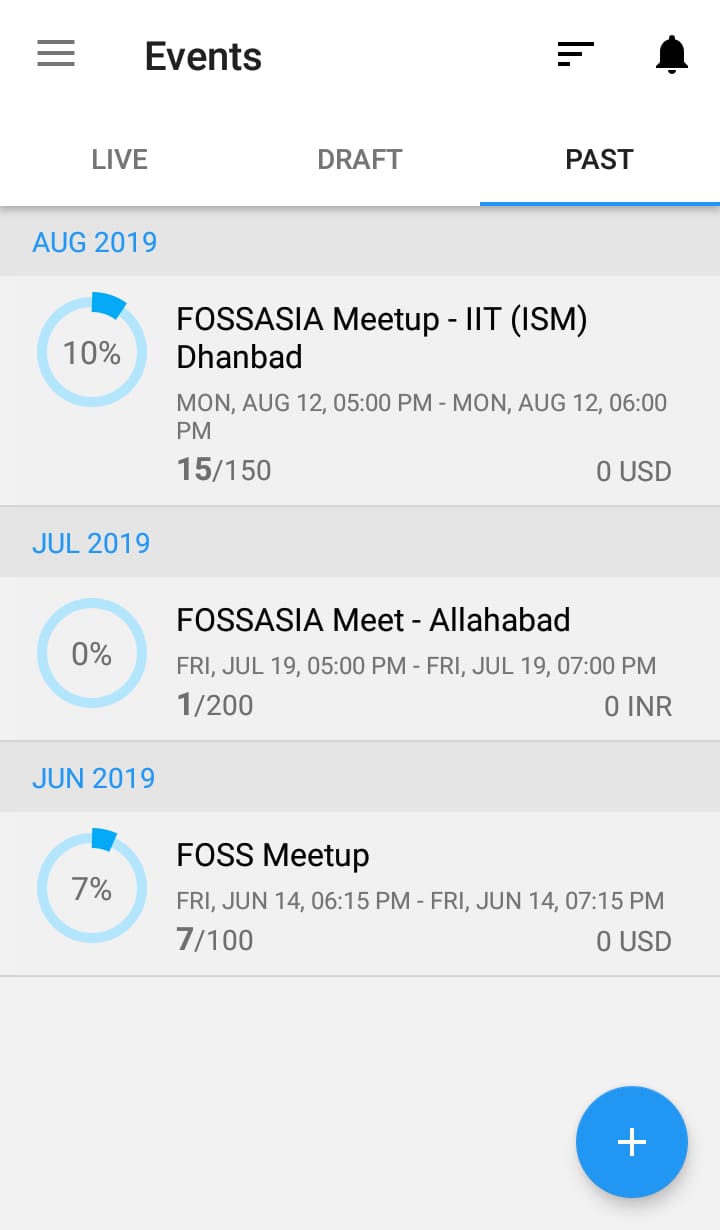Open notifications bell icon
Screen dimensions: 720x1230
click(x=672, y=54)
